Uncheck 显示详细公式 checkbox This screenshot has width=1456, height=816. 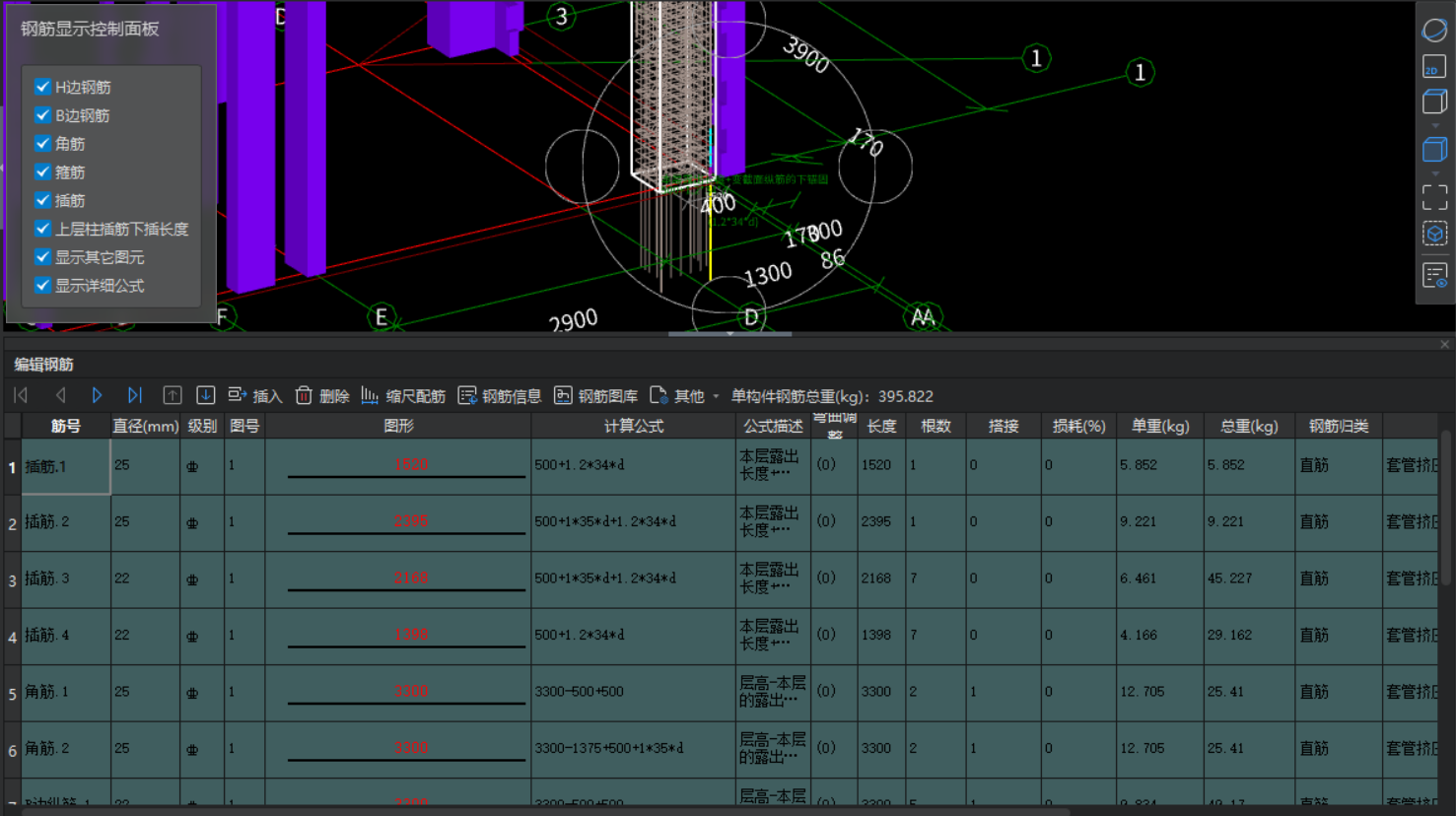coord(42,286)
